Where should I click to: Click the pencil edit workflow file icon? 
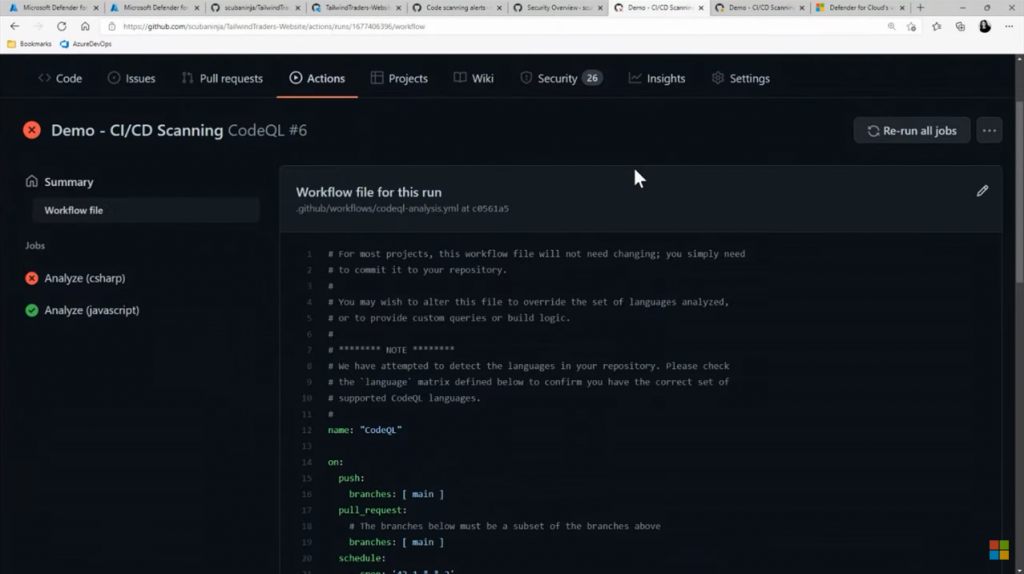982,191
